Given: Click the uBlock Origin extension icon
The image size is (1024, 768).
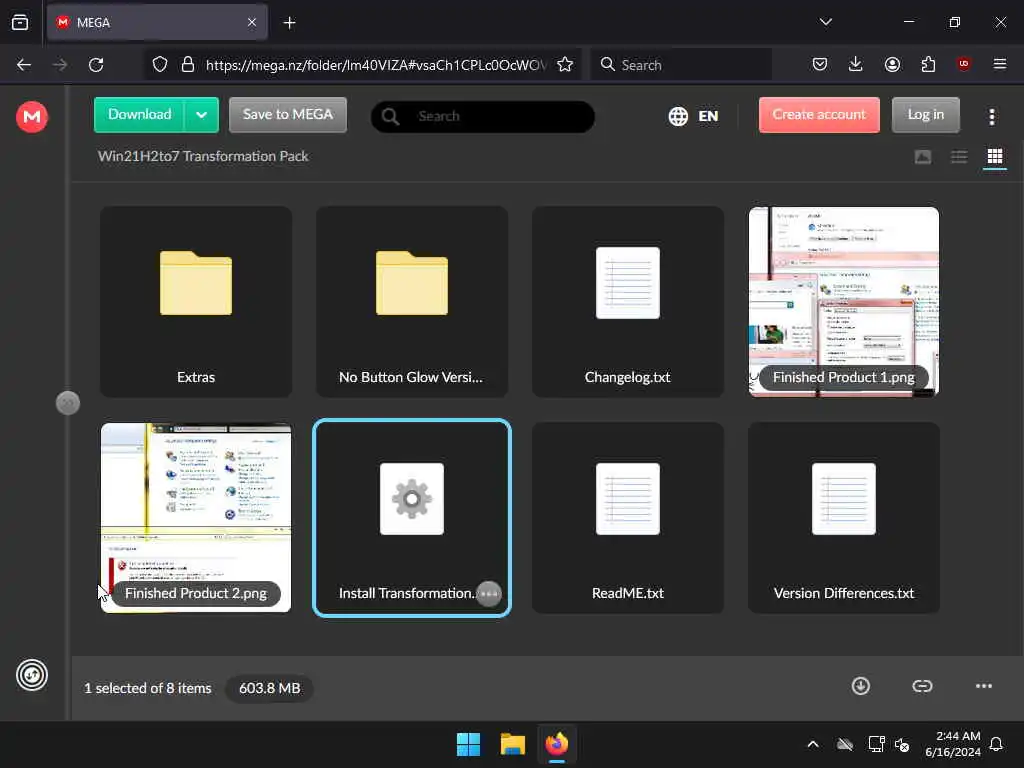Looking at the screenshot, I should [963, 64].
